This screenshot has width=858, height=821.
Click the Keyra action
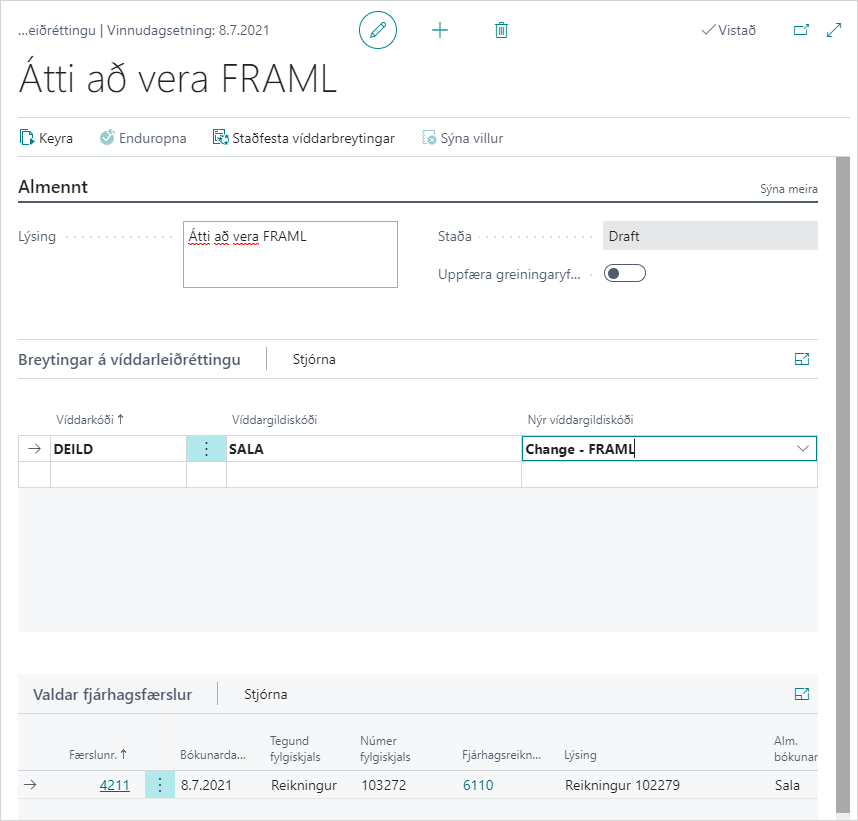[x=47, y=138]
